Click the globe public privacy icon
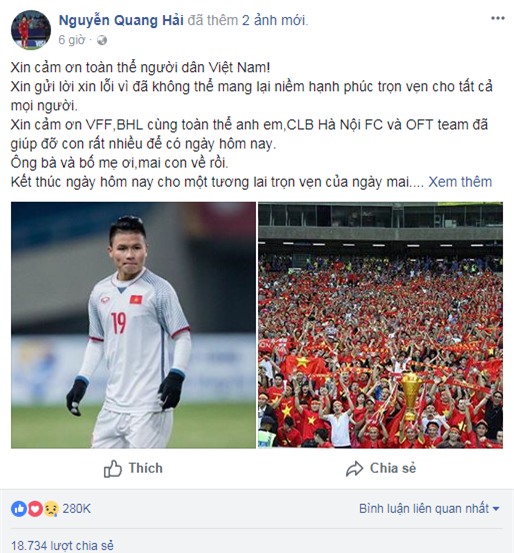 pos(102,40)
